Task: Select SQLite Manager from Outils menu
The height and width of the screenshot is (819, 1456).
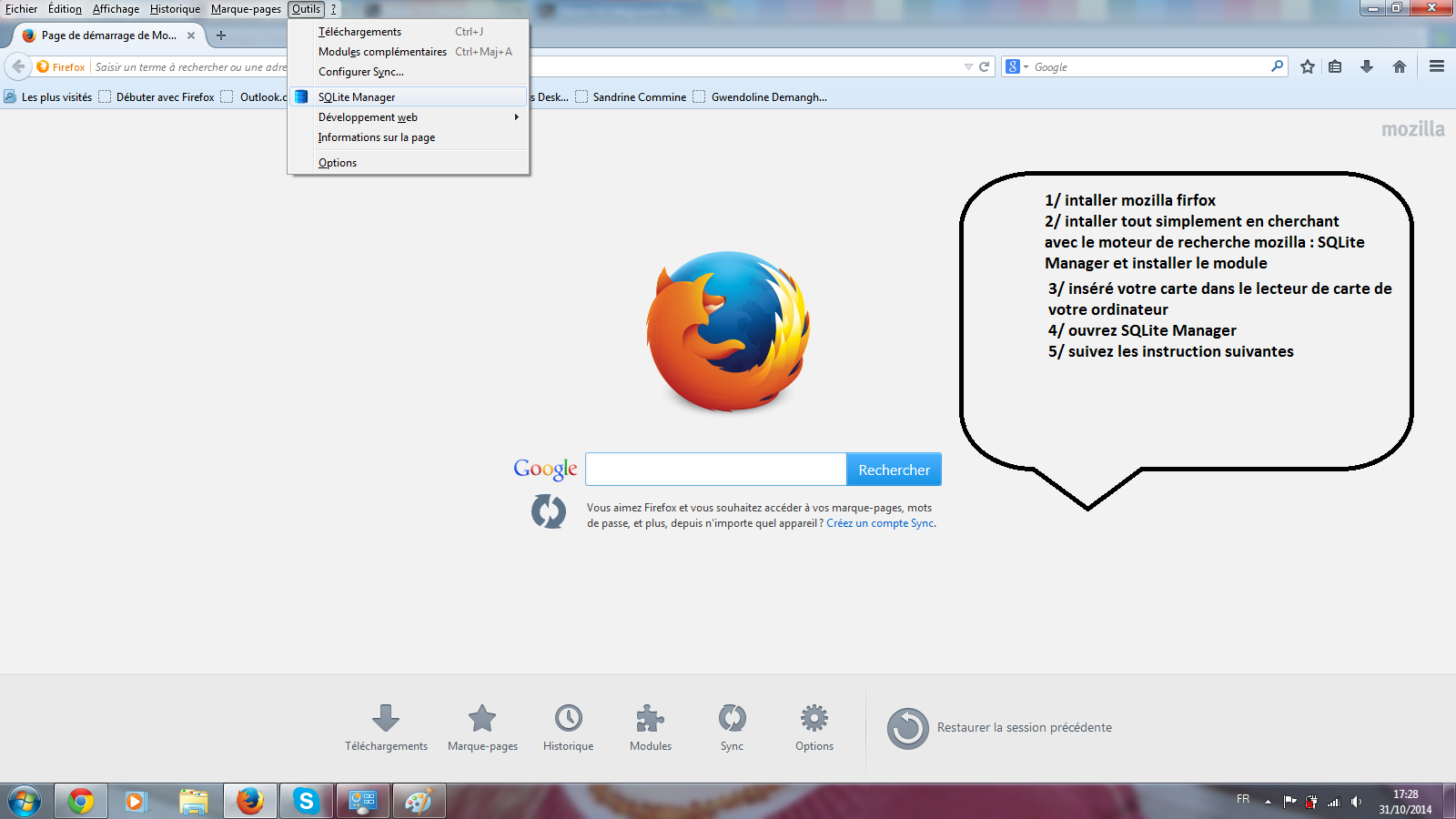Action: (357, 97)
